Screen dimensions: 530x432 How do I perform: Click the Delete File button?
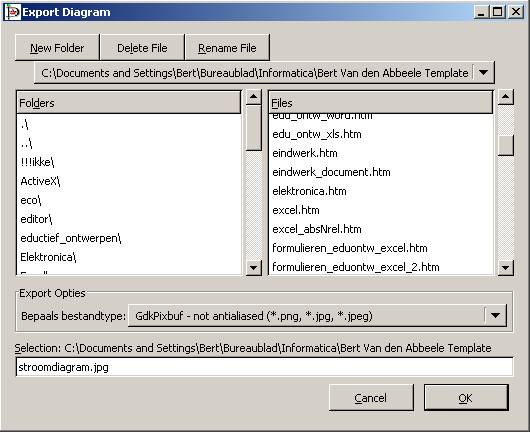[142, 48]
